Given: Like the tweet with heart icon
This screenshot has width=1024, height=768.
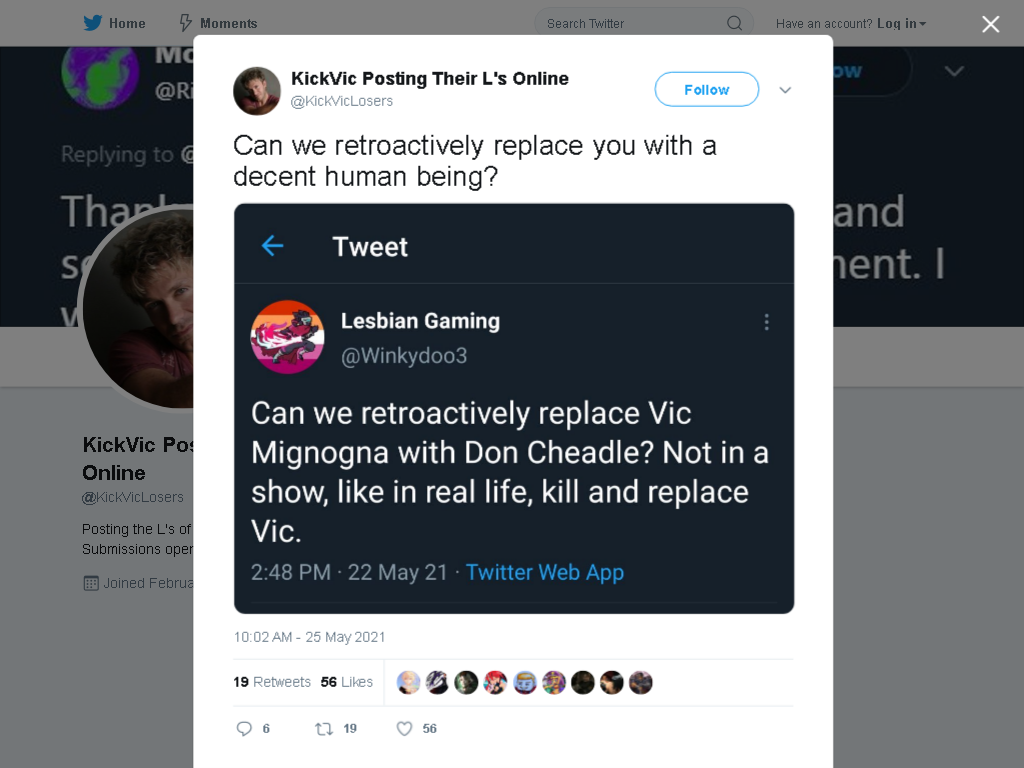Looking at the screenshot, I should tap(404, 728).
